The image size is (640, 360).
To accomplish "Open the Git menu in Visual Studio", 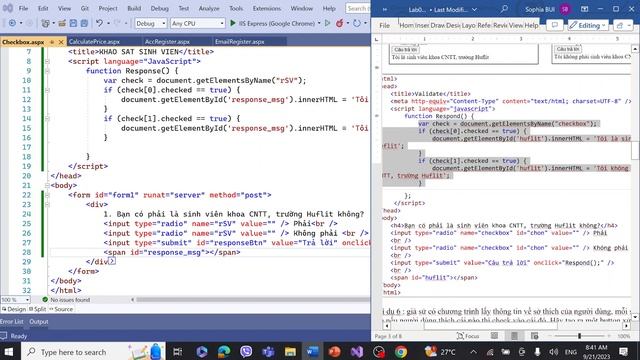I will pyautogui.click(x=84, y=8).
